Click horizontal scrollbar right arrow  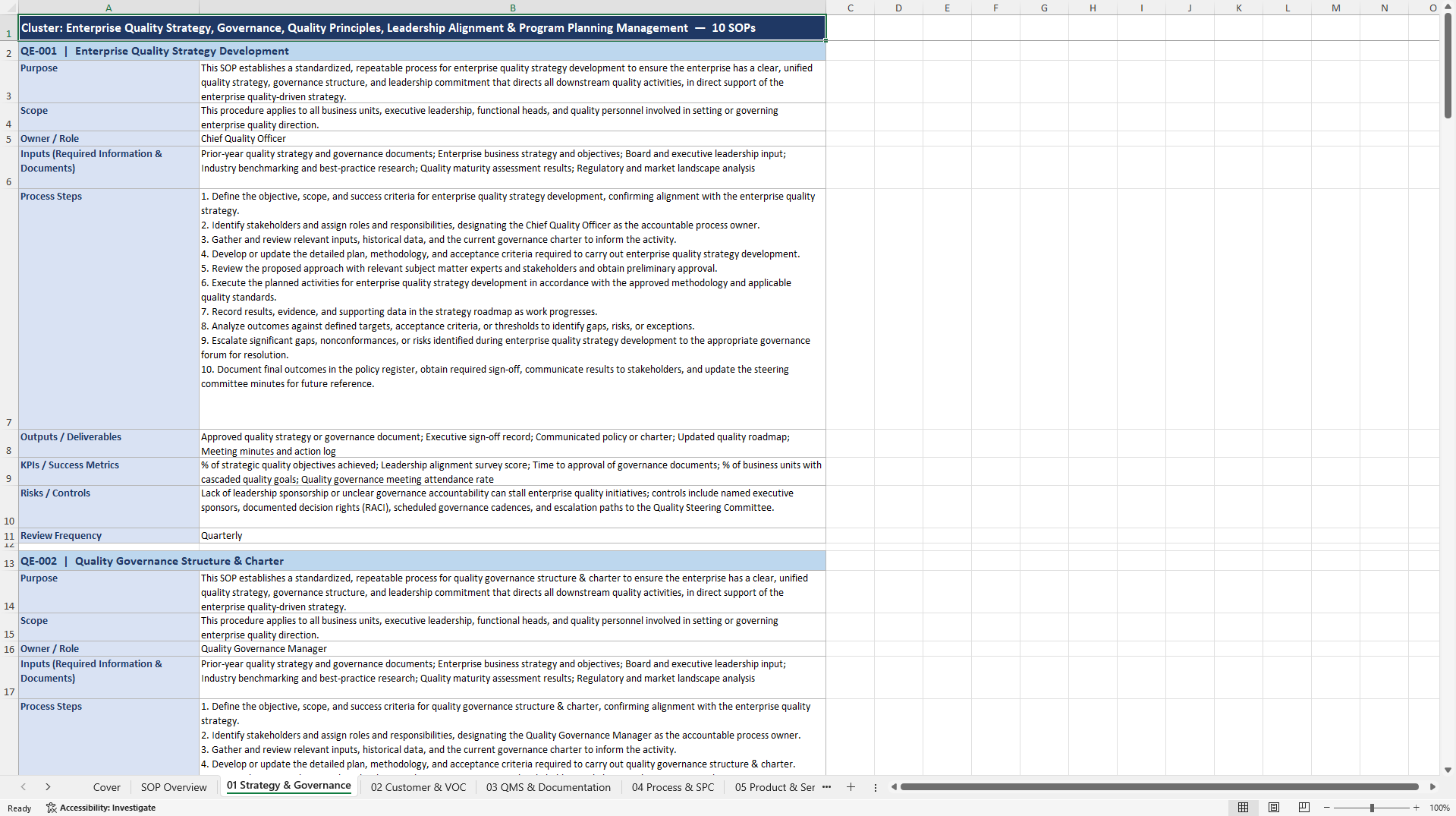pyautogui.click(x=1432, y=787)
